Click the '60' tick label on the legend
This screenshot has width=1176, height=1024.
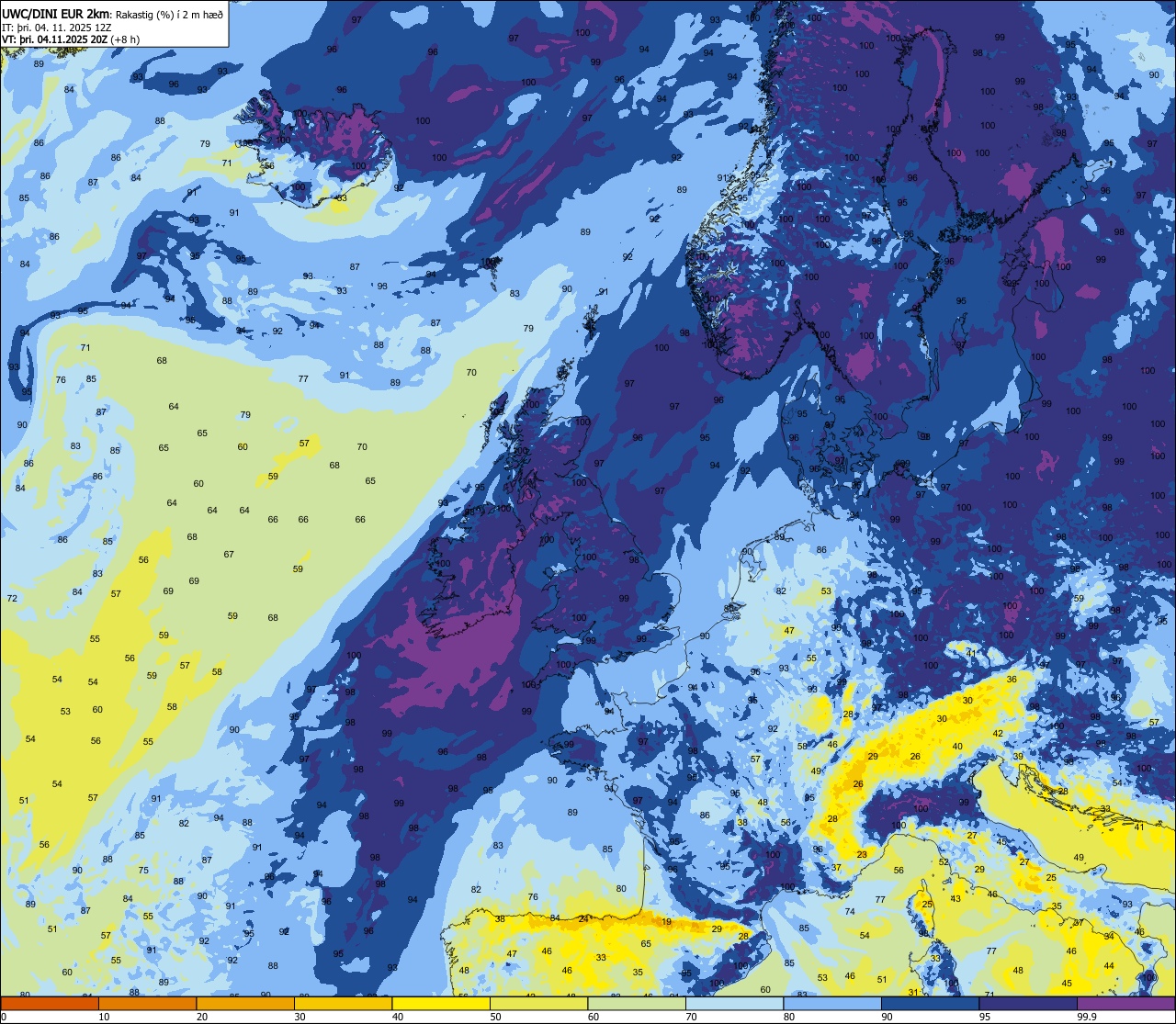[x=594, y=1017]
